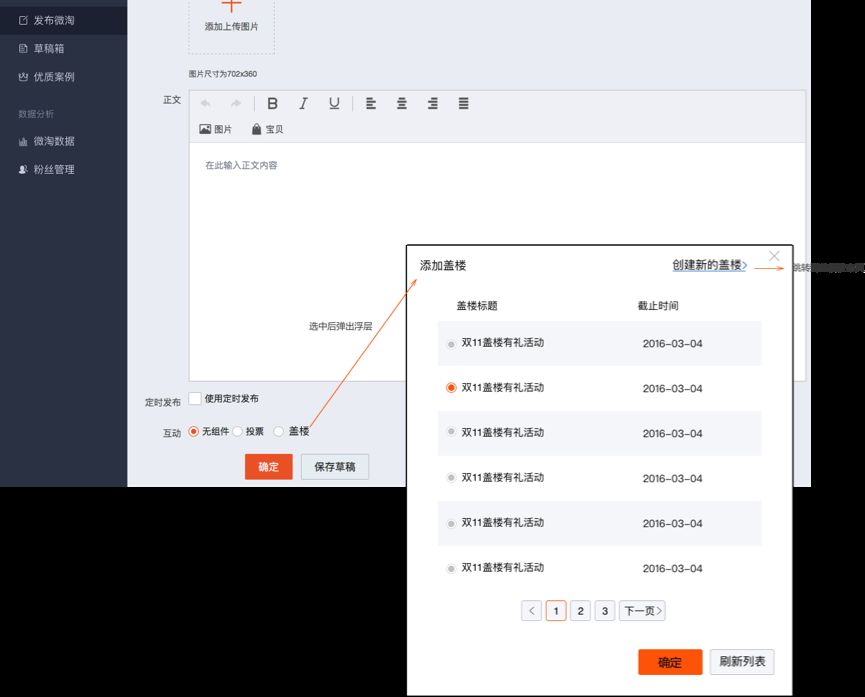Select the 无组件 radio option

pos(193,432)
